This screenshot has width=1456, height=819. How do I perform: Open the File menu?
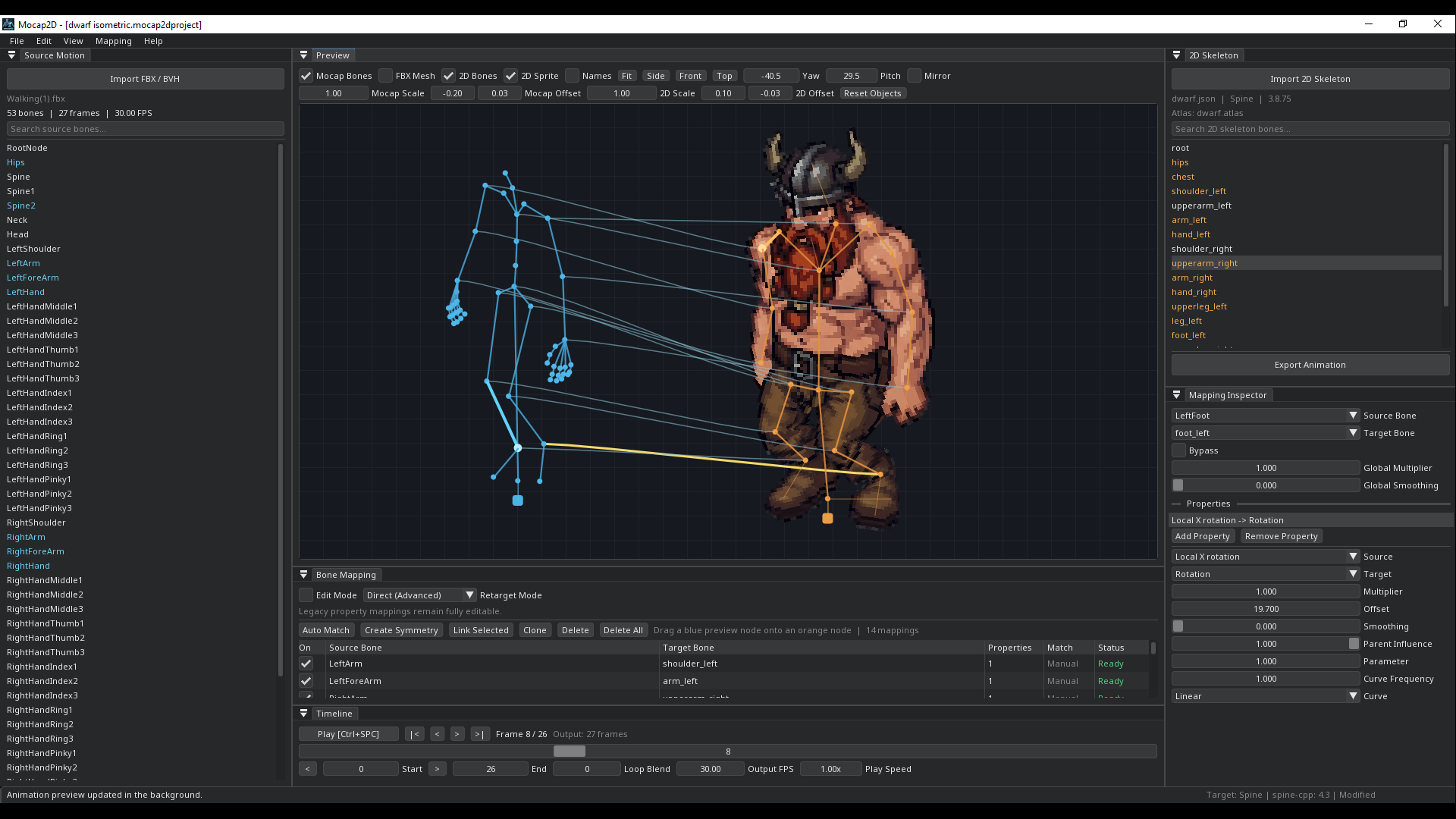pyautogui.click(x=17, y=41)
